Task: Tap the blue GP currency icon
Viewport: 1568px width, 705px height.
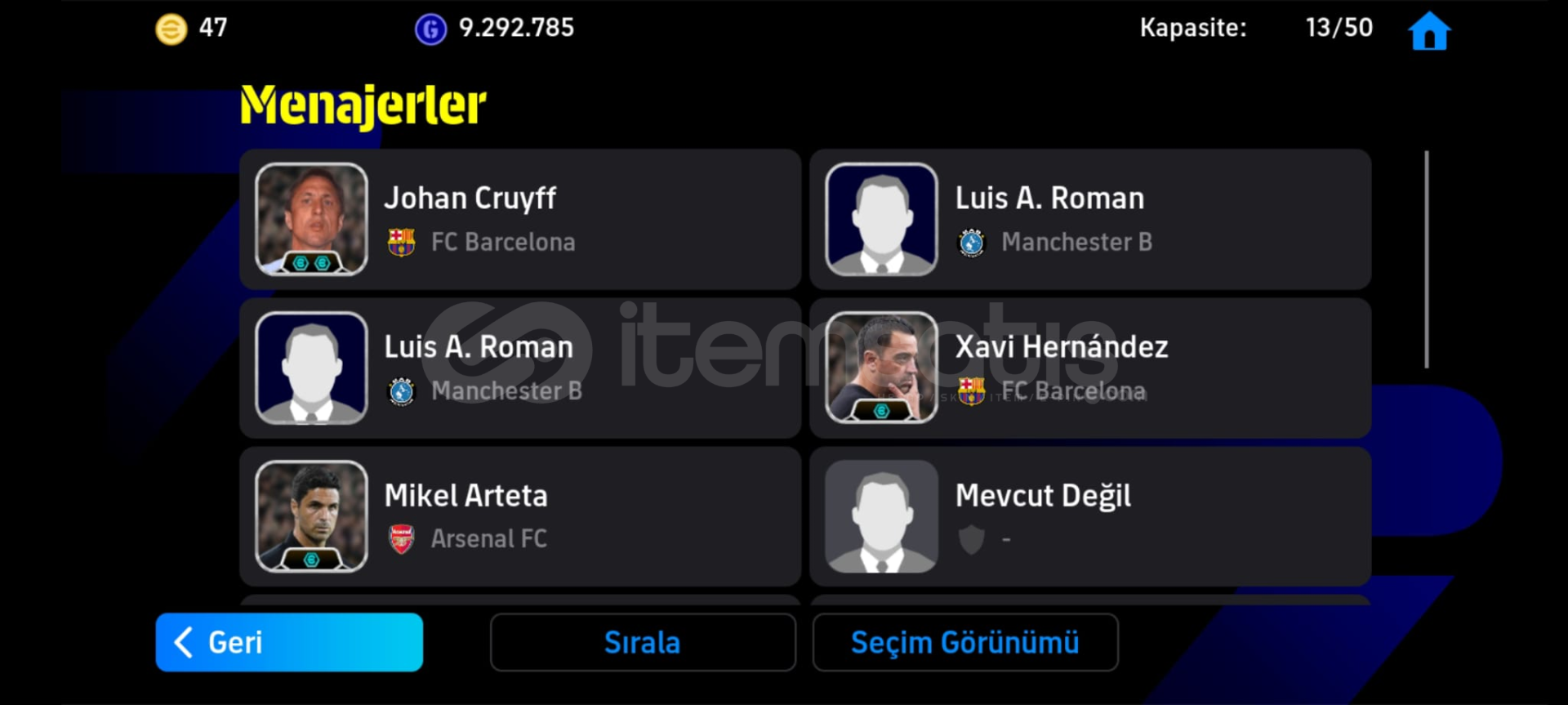Action: coord(430,29)
